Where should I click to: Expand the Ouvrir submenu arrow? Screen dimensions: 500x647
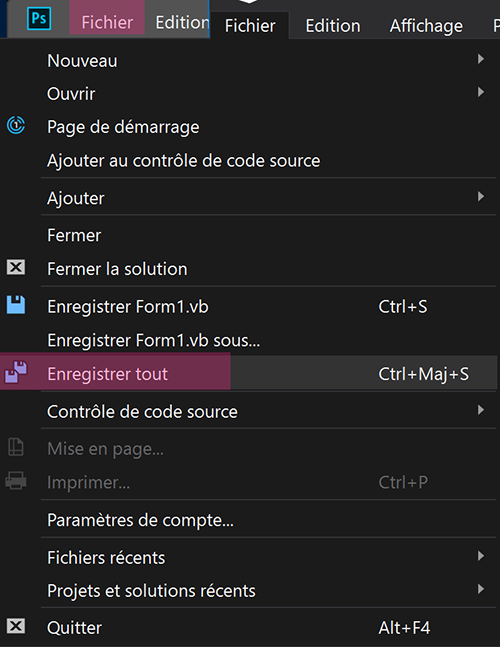(481, 92)
